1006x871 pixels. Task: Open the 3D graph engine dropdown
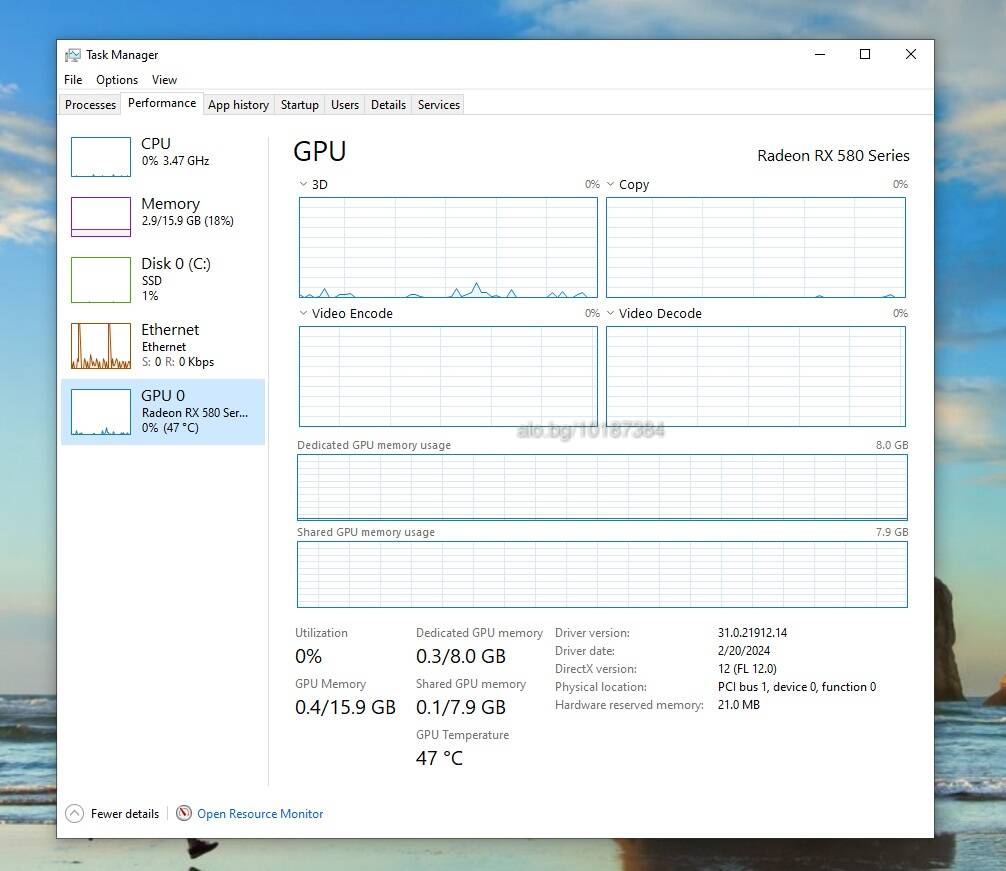coord(303,184)
